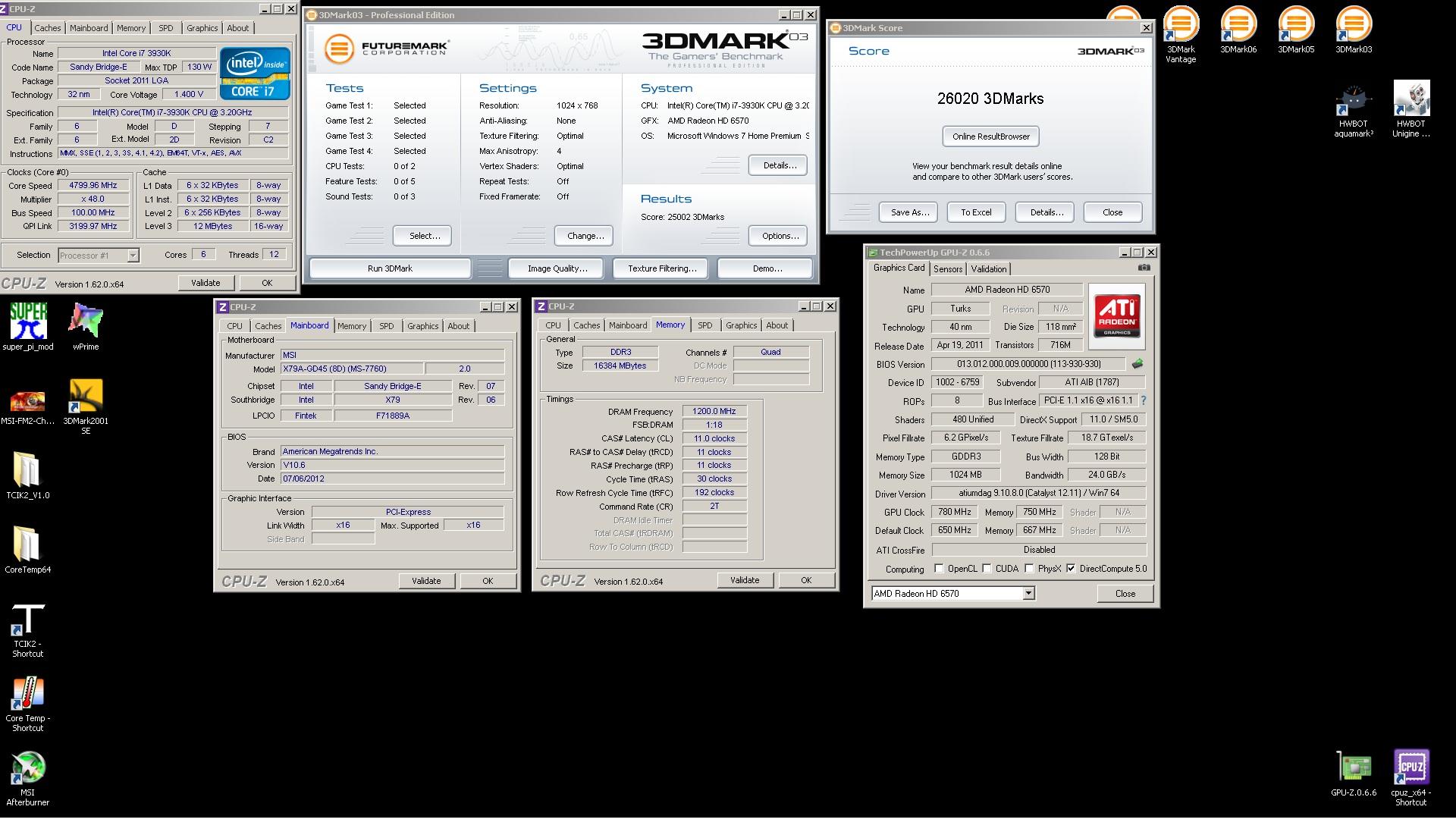Open super_pi_mod desktop icon
Image resolution: width=1456 pixels, height=819 pixels.
[28, 326]
